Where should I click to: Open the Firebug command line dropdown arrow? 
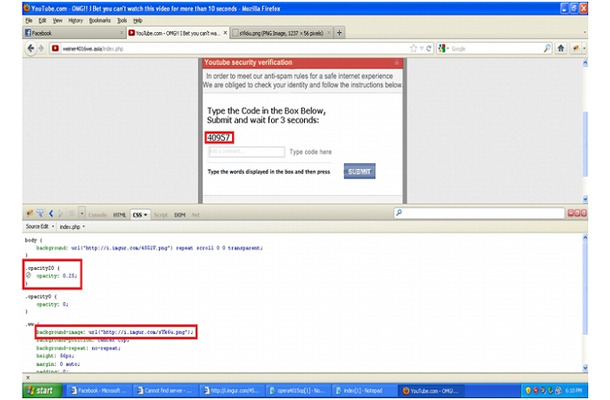pos(82,213)
